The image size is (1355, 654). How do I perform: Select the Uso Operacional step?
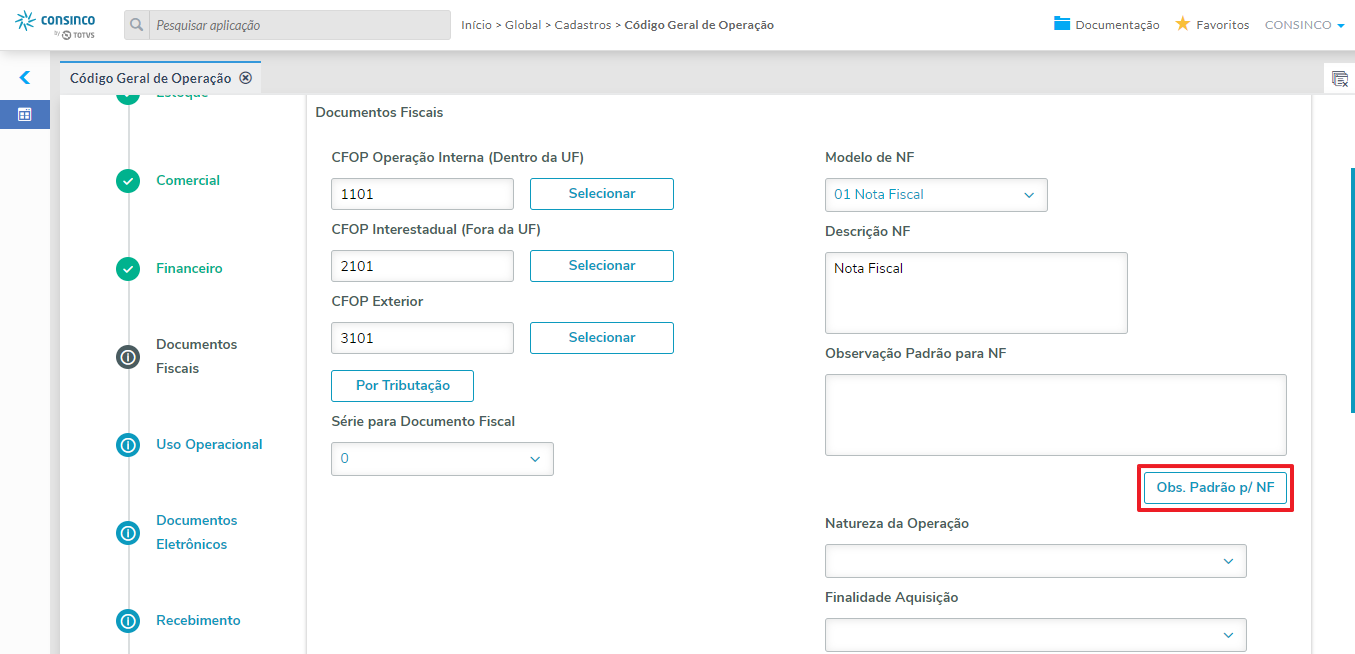tap(208, 444)
